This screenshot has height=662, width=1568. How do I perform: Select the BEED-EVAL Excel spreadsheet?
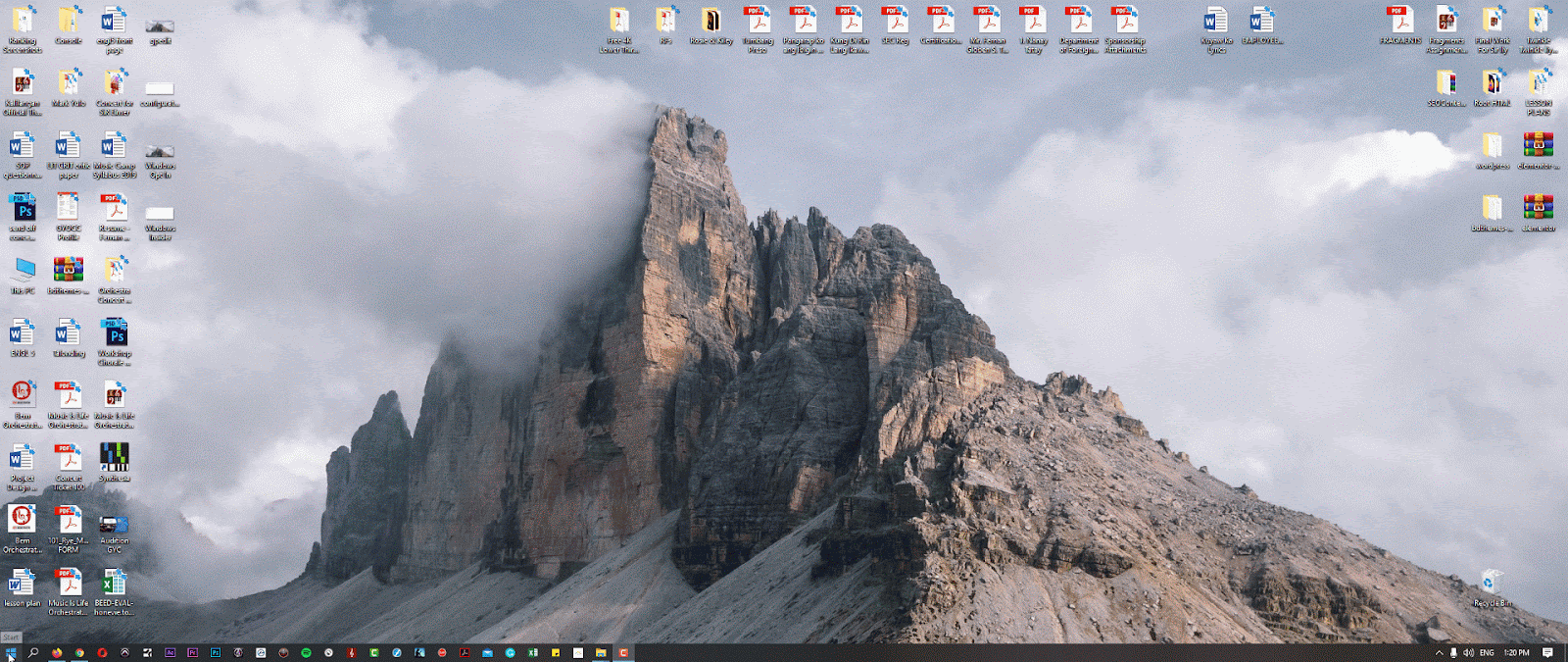tap(115, 592)
